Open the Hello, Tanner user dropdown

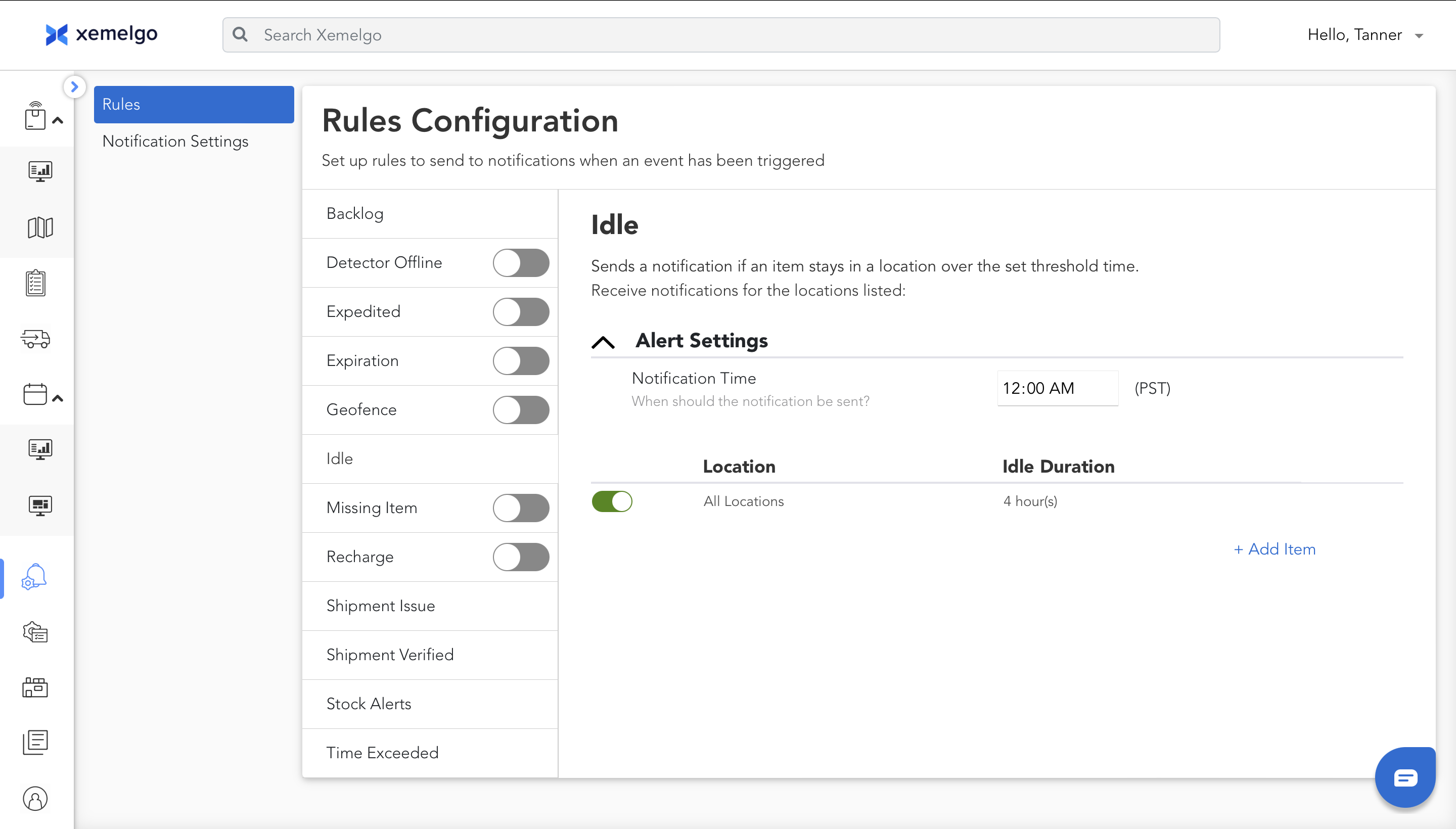(x=1365, y=35)
